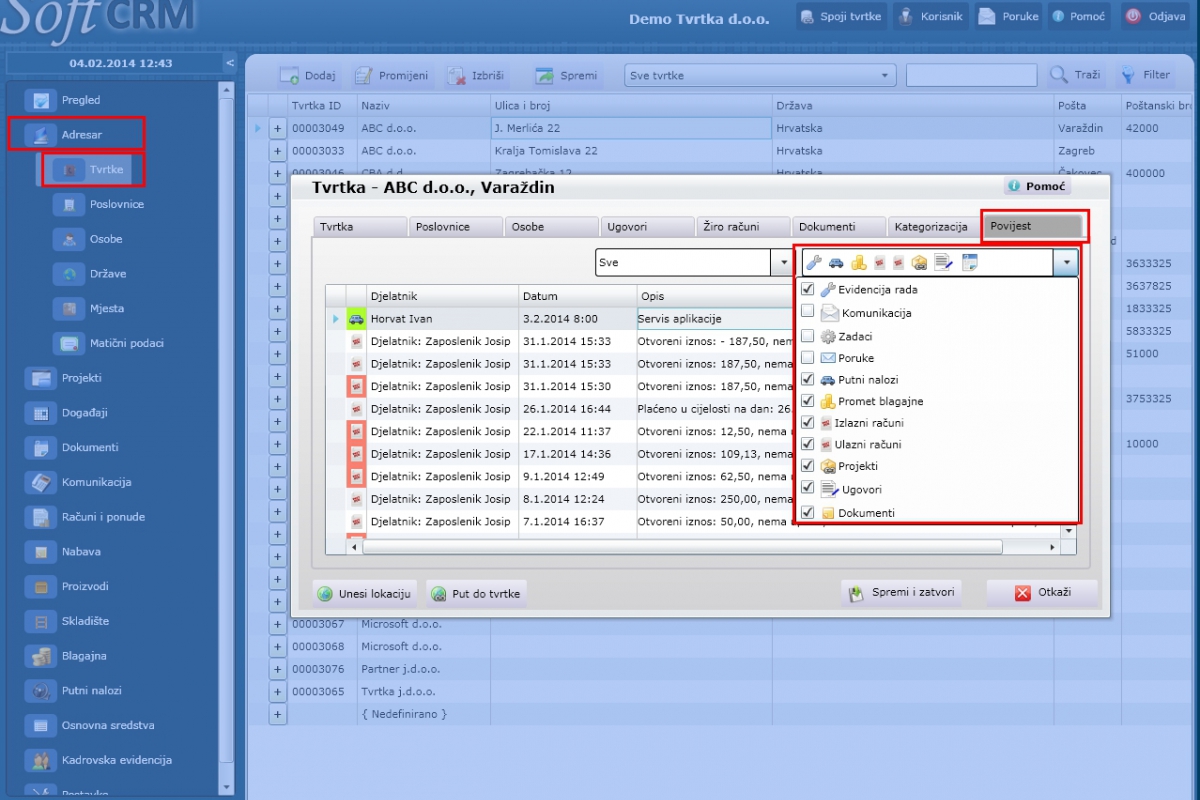The image size is (1200, 800).
Task: Click Izbriši toolbar button
Action: click(x=476, y=75)
